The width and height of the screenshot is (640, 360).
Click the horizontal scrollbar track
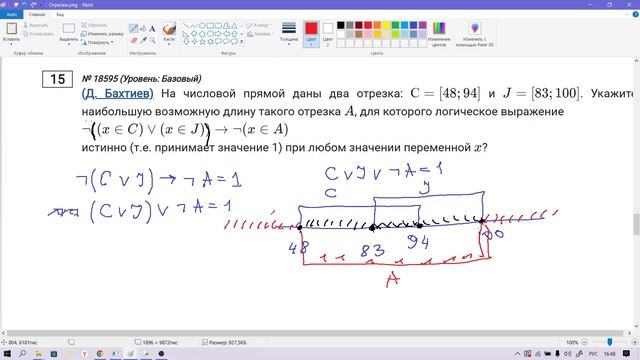pyautogui.click(x=314, y=333)
